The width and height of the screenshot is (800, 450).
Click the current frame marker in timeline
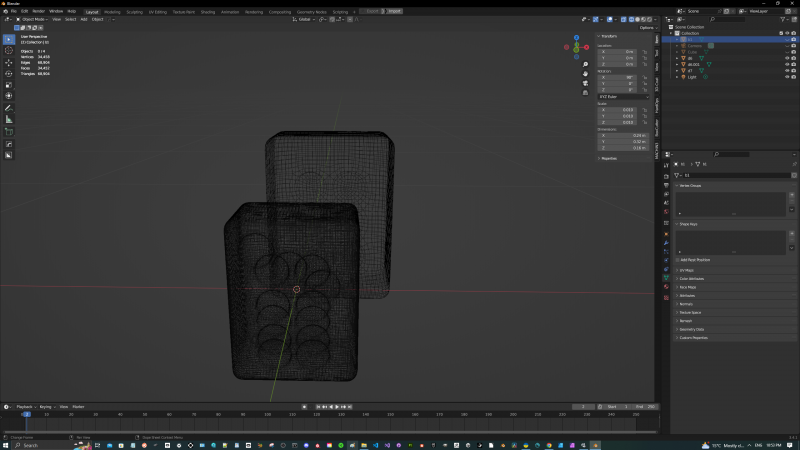coord(27,414)
